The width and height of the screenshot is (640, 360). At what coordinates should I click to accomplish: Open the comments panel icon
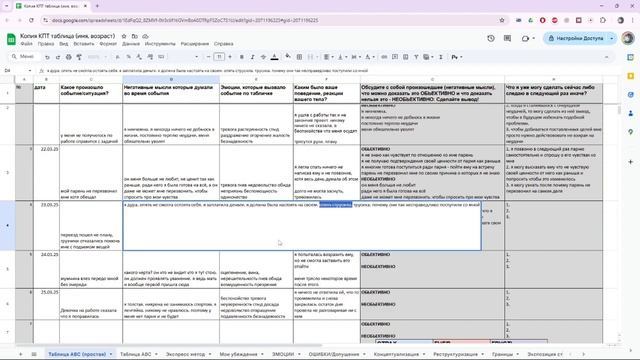click(507, 38)
